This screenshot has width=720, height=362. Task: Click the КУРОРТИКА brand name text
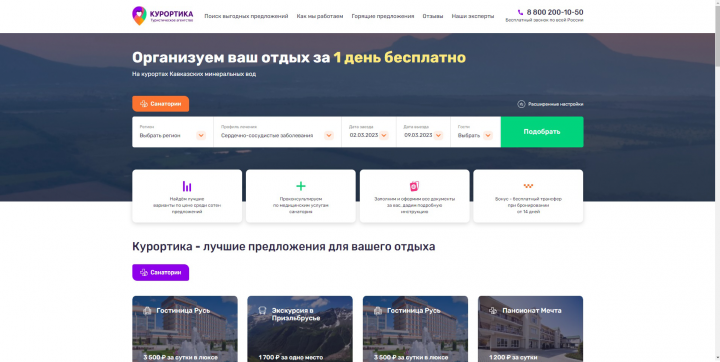(x=171, y=14)
